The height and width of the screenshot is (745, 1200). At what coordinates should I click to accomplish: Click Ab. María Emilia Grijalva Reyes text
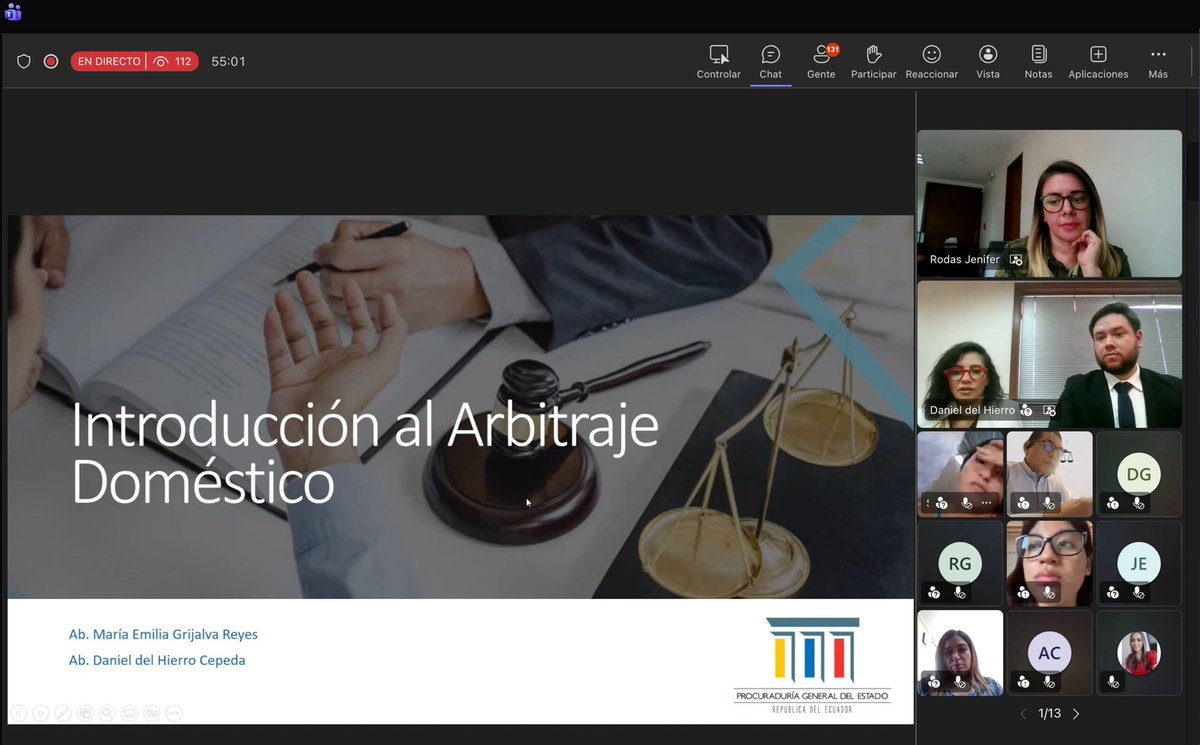[163, 634]
